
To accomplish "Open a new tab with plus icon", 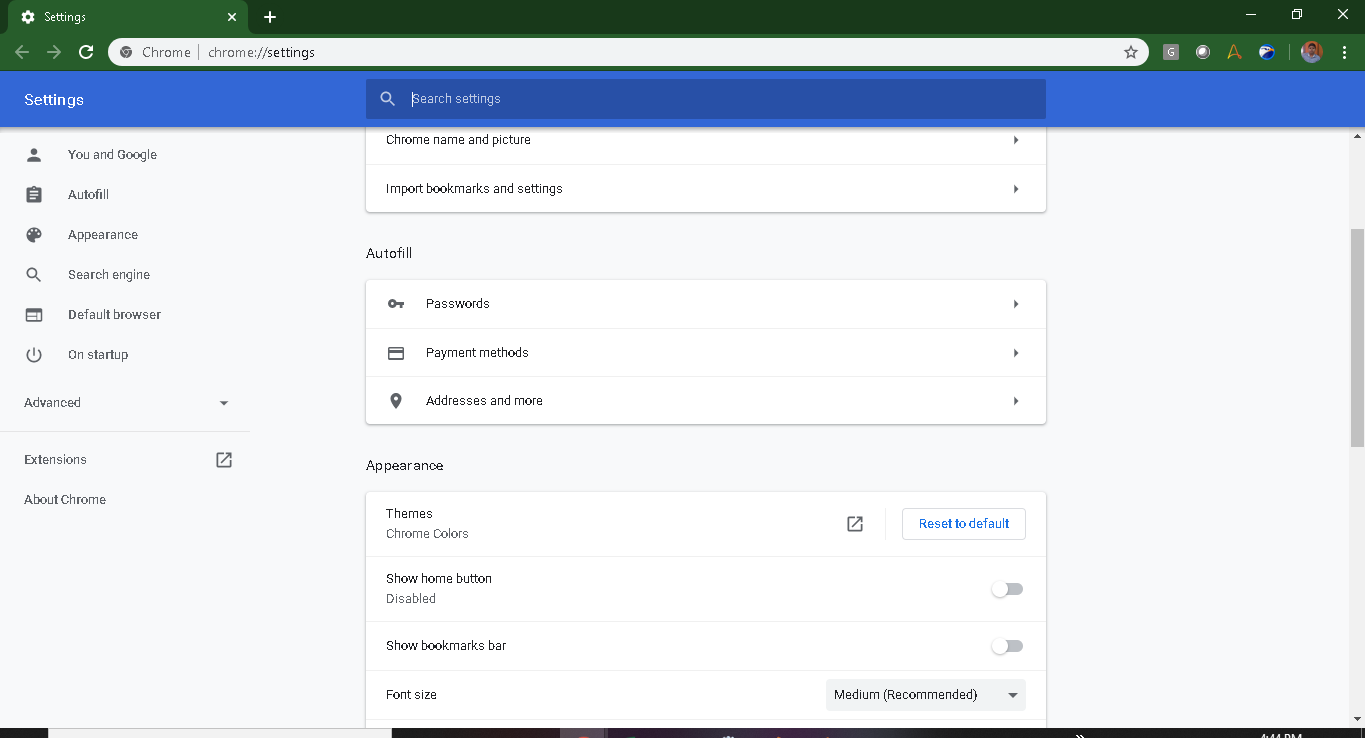I will [270, 17].
